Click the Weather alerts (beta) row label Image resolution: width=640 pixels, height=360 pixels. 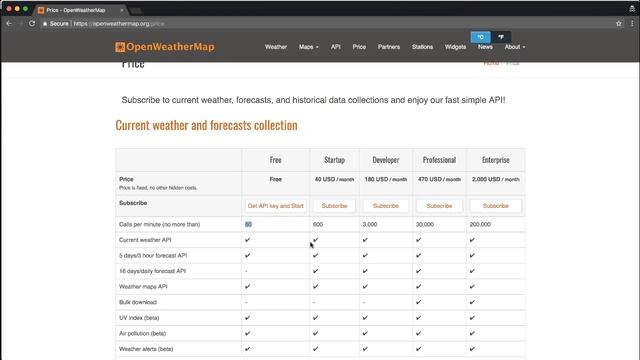pos(146,349)
